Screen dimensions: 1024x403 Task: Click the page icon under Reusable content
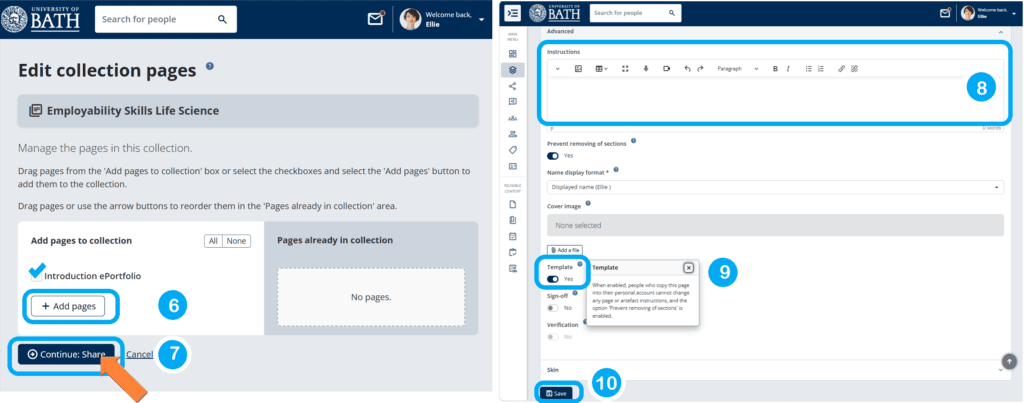[513, 204]
